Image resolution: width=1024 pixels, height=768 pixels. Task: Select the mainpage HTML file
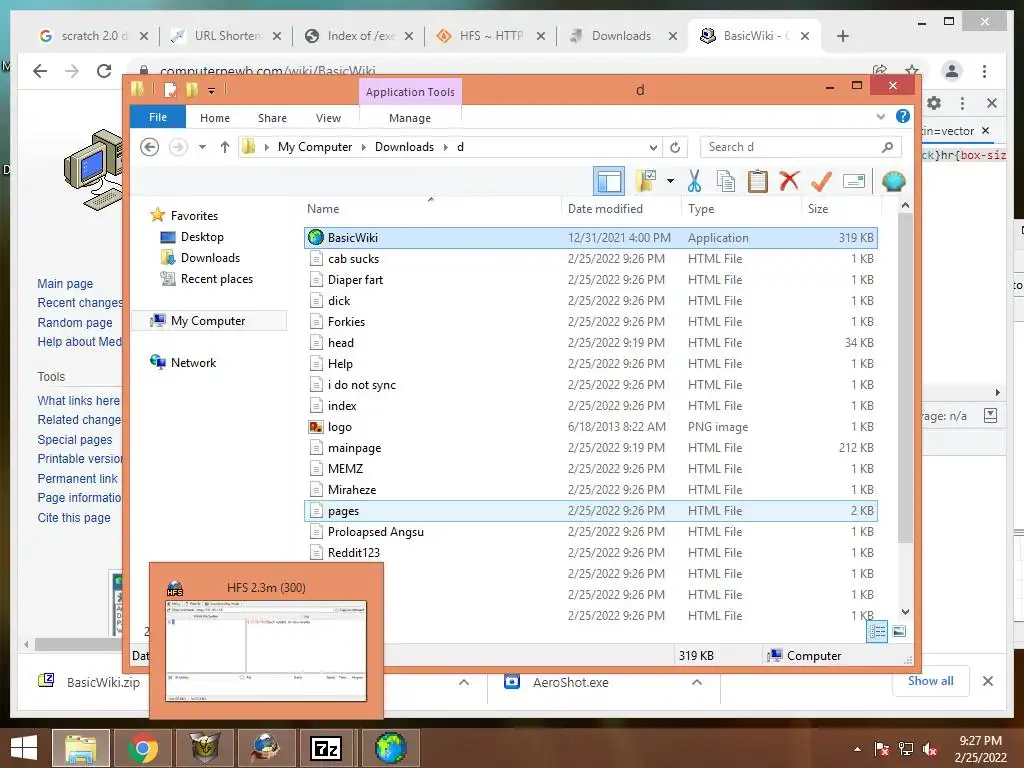click(x=590, y=447)
